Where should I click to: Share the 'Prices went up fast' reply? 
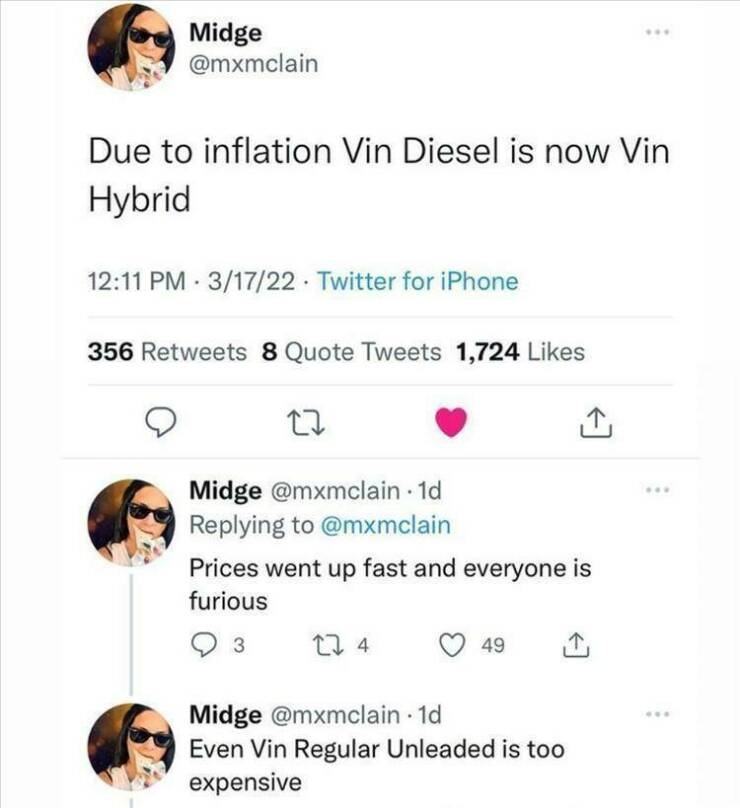click(x=579, y=646)
